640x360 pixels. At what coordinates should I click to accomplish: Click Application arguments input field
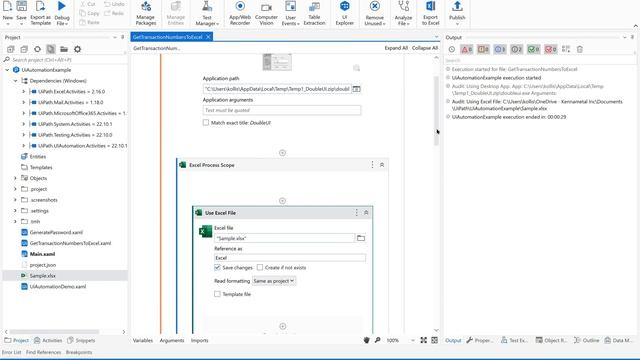click(282, 110)
